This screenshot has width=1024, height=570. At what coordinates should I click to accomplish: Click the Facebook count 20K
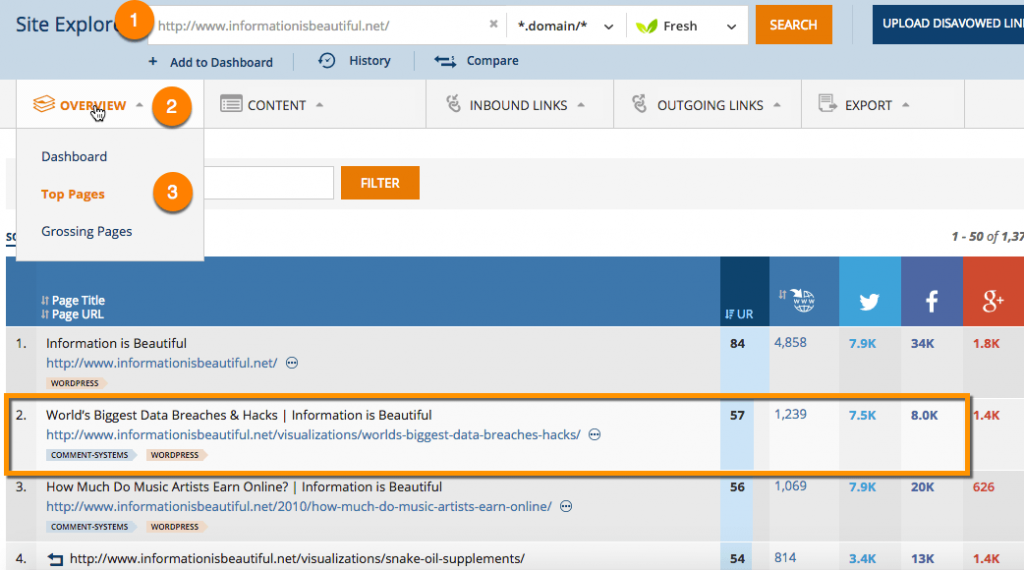click(922, 487)
